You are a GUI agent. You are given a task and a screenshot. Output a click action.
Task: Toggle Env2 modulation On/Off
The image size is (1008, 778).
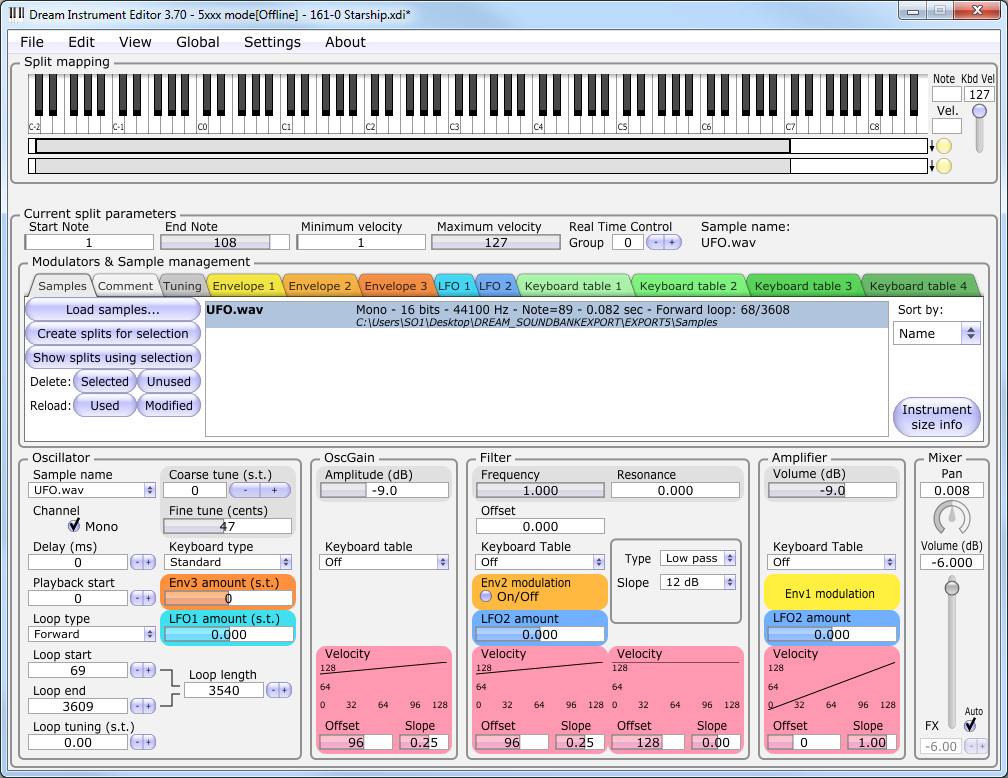click(x=486, y=596)
